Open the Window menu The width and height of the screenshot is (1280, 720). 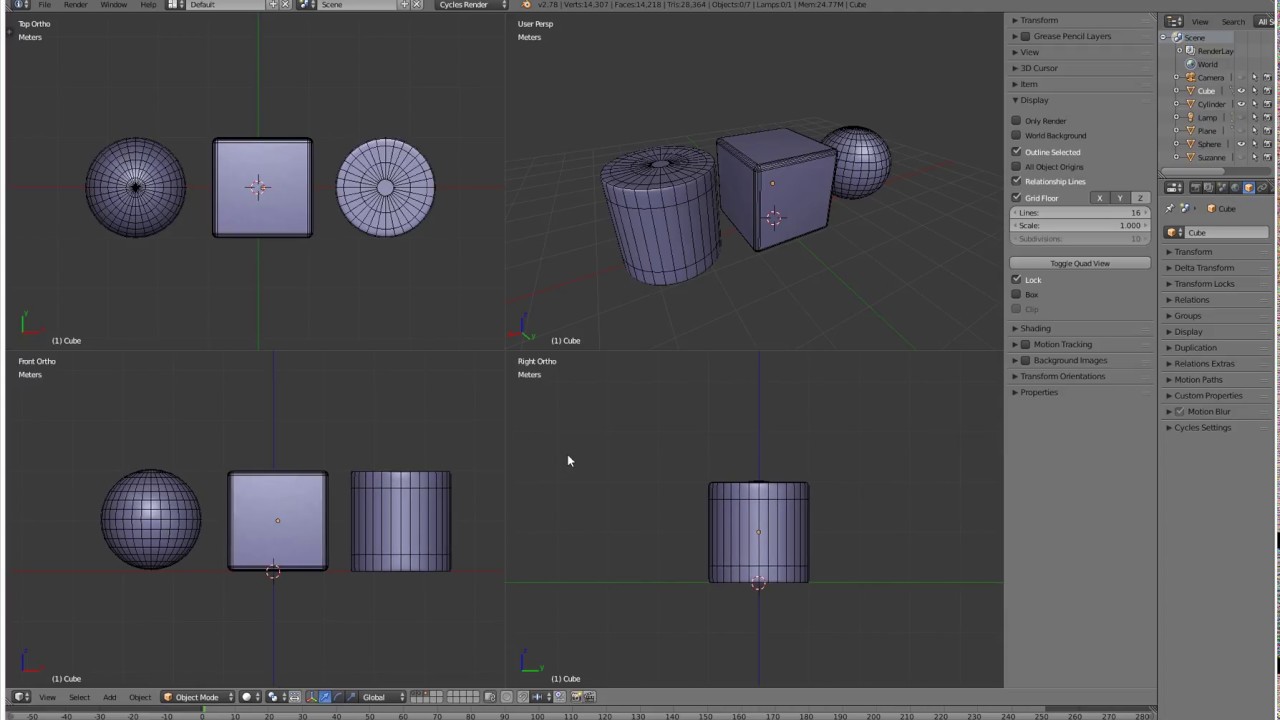pyautogui.click(x=113, y=4)
